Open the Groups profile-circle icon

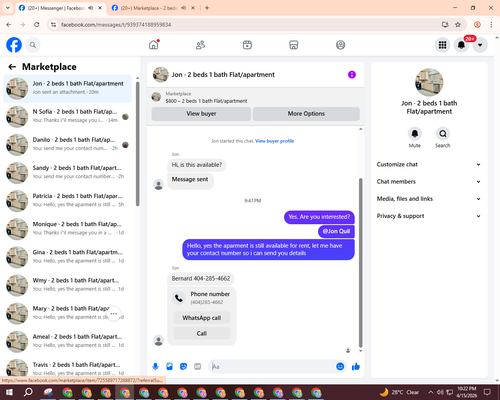(340, 45)
